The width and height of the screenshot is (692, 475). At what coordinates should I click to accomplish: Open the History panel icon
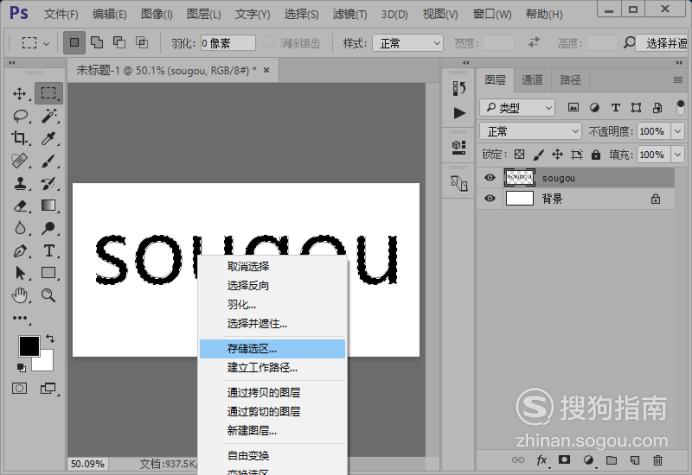coord(459,88)
